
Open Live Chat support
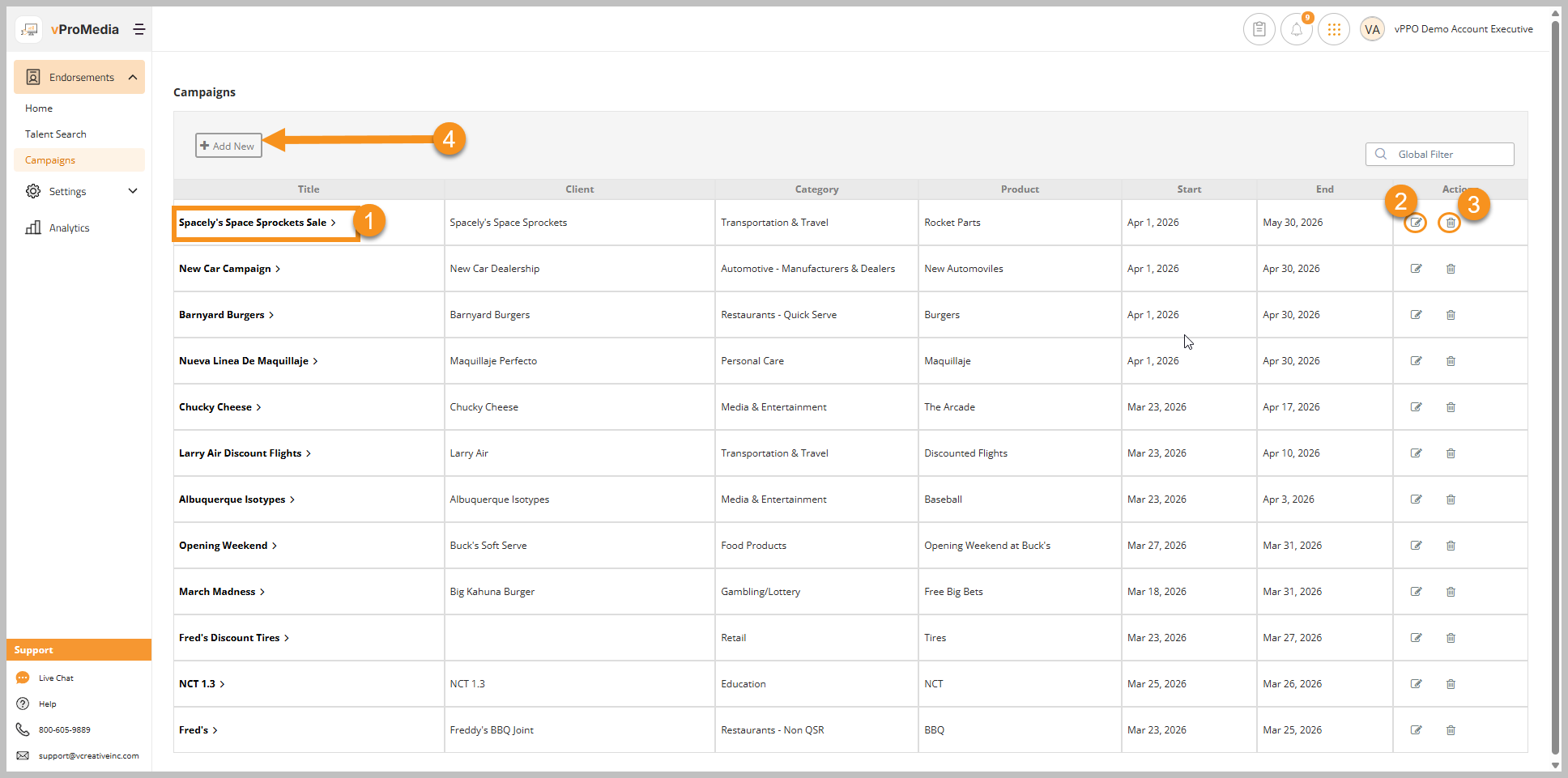coord(56,678)
